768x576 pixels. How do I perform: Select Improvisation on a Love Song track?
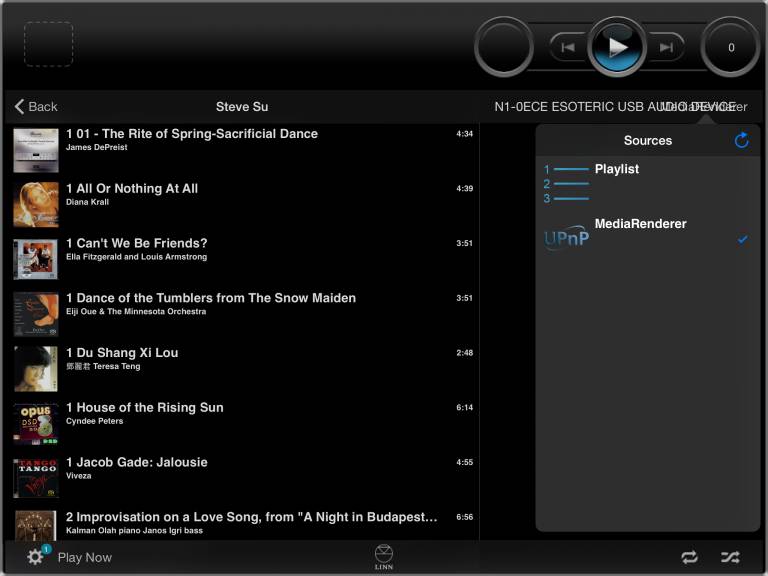[243, 525]
